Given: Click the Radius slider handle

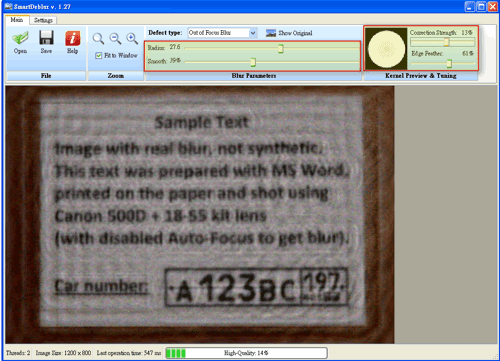Looking at the screenshot, I should point(281,49).
